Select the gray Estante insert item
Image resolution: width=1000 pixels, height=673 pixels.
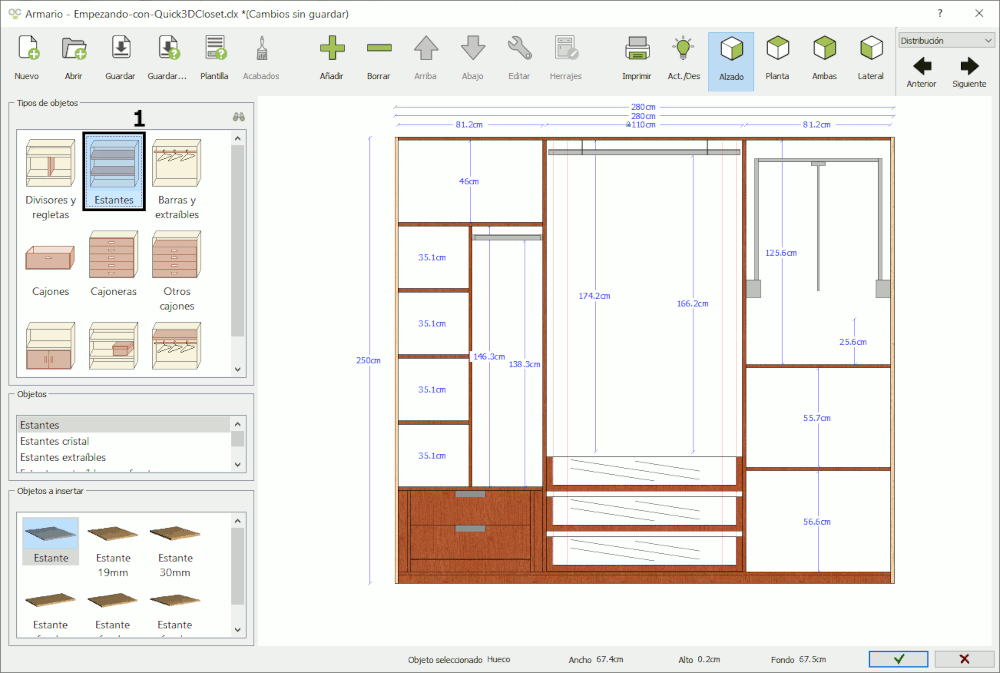[51, 541]
